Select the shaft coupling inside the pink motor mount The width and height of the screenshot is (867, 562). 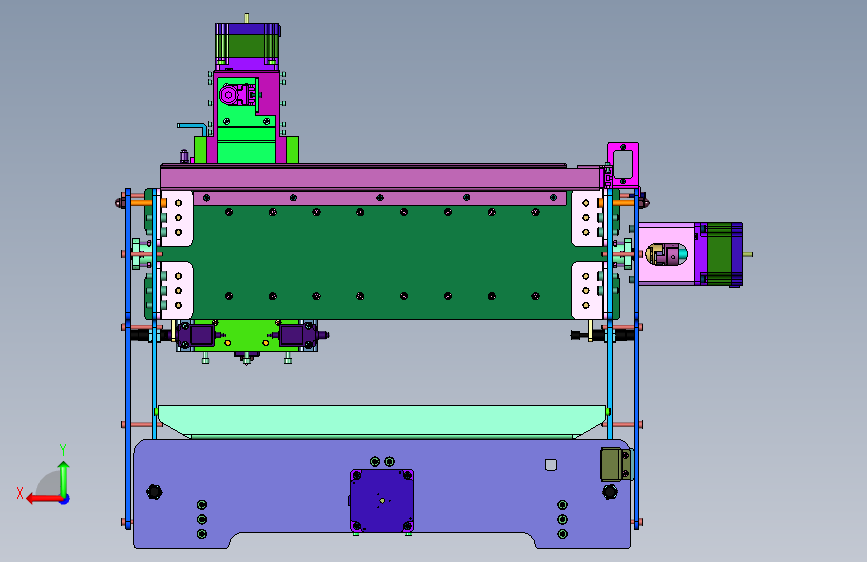click(x=666, y=254)
